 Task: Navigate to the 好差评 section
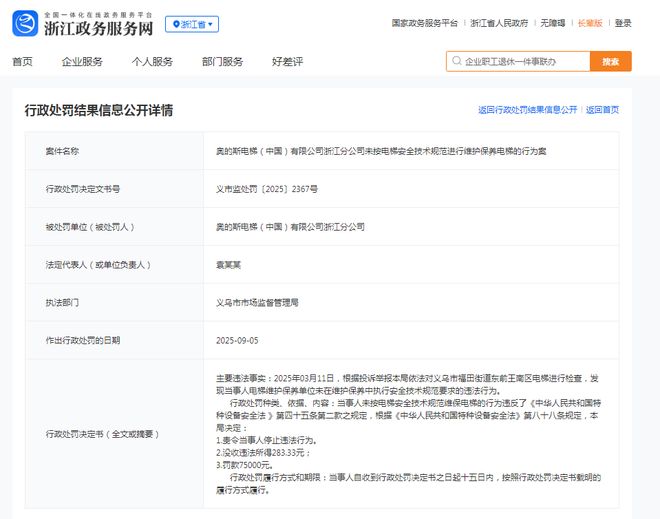pos(287,61)
